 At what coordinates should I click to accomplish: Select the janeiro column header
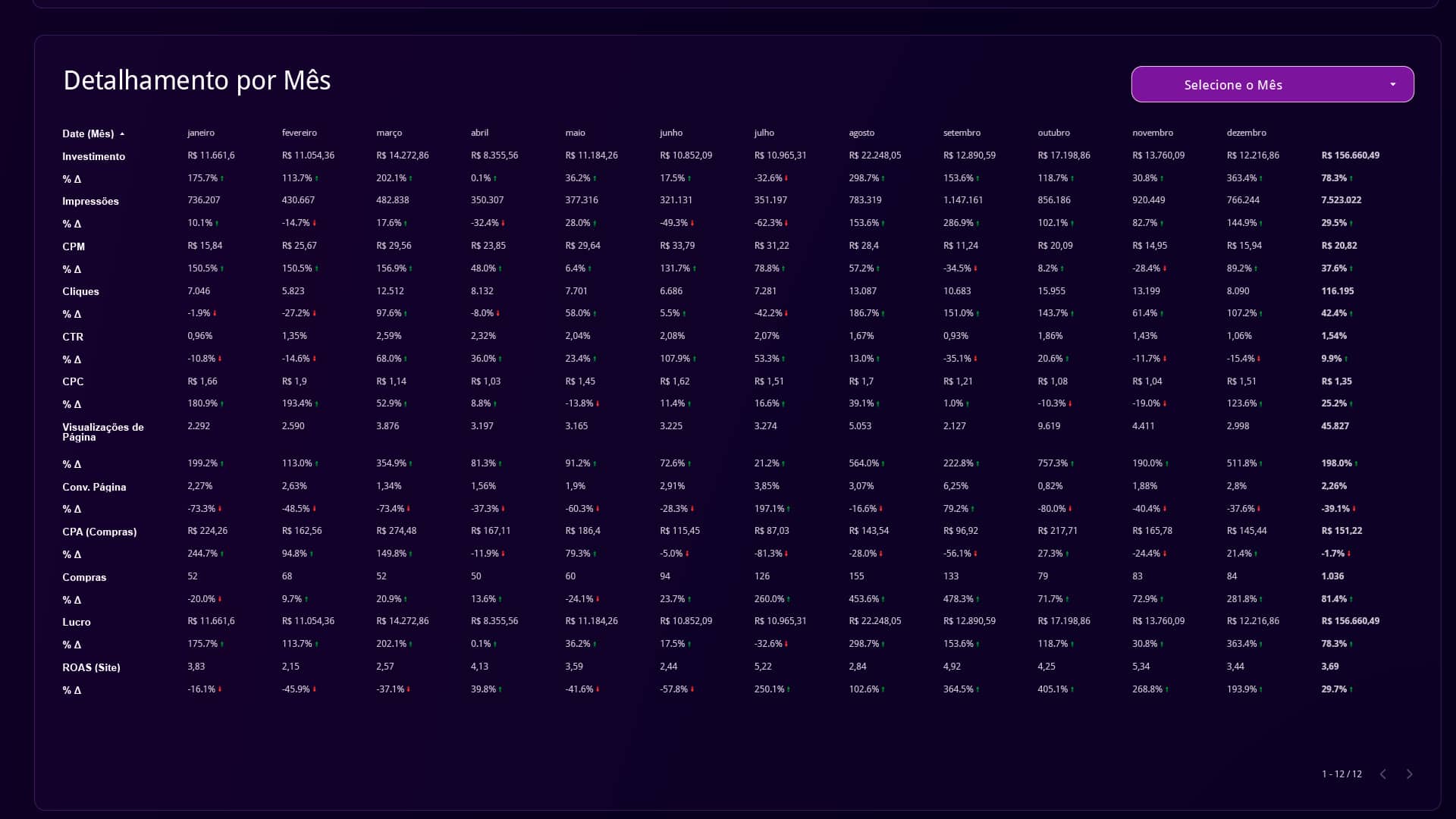click(x=201, y=133)
